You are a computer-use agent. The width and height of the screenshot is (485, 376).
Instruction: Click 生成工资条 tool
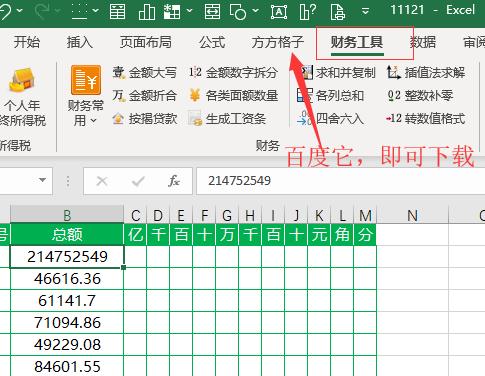[x=227, y=119]
